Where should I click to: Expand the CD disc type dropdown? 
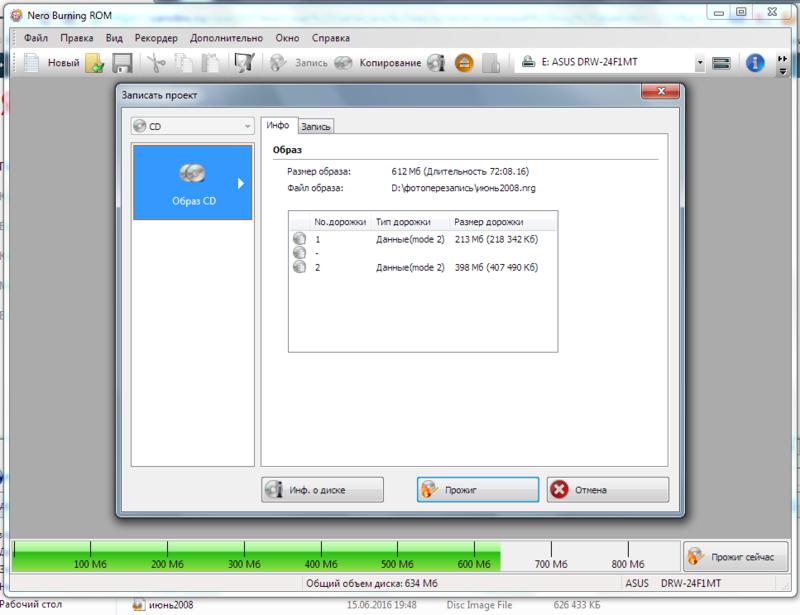(192, 126)
